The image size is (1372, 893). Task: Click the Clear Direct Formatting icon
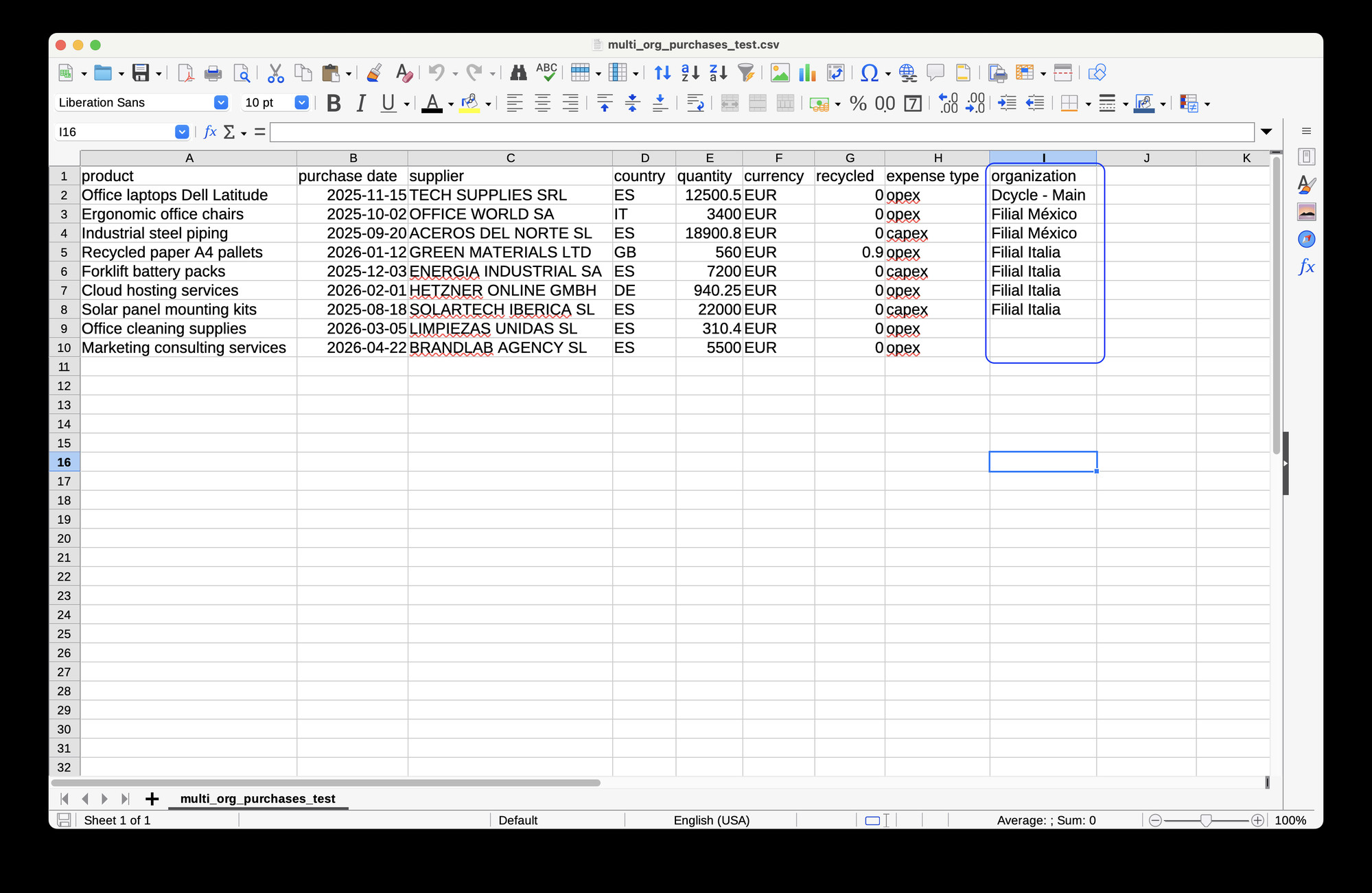(x=404, y=73)
